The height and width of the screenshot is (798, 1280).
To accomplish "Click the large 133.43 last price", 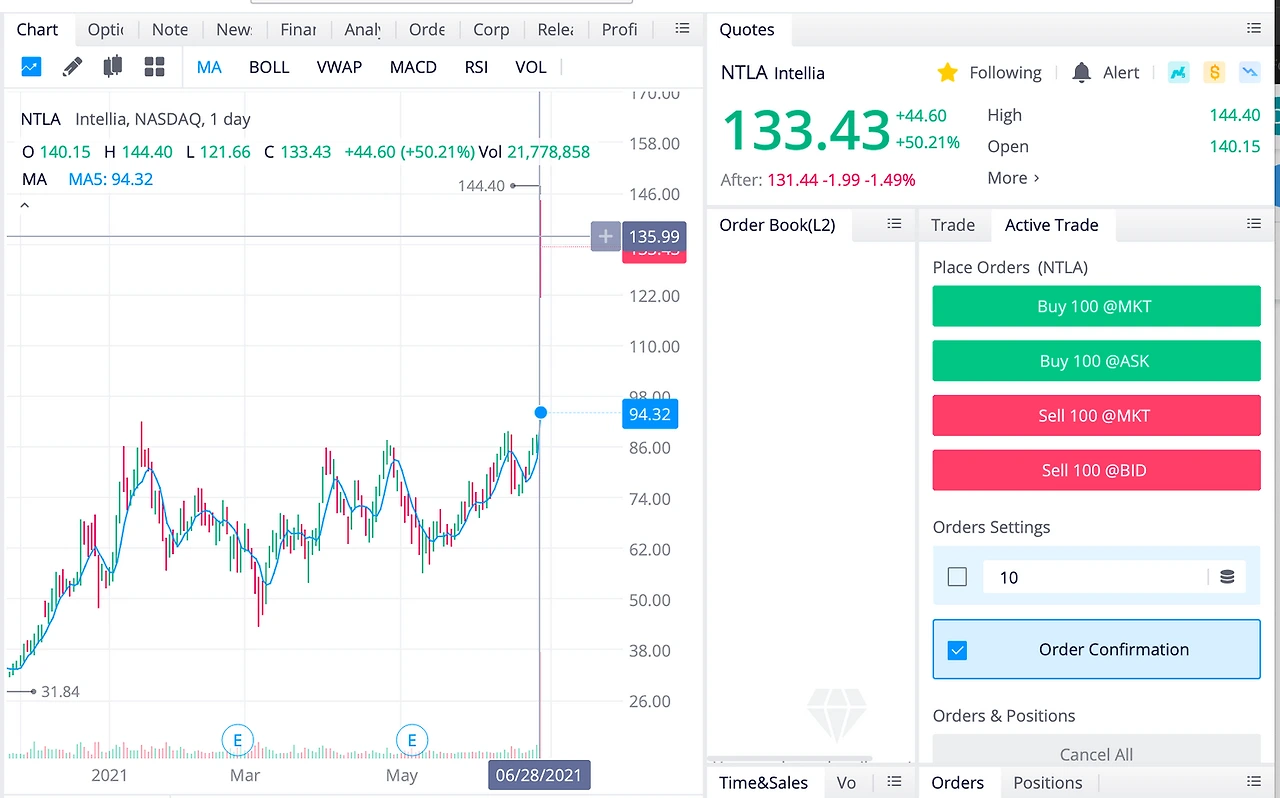I will click(805, 131).
